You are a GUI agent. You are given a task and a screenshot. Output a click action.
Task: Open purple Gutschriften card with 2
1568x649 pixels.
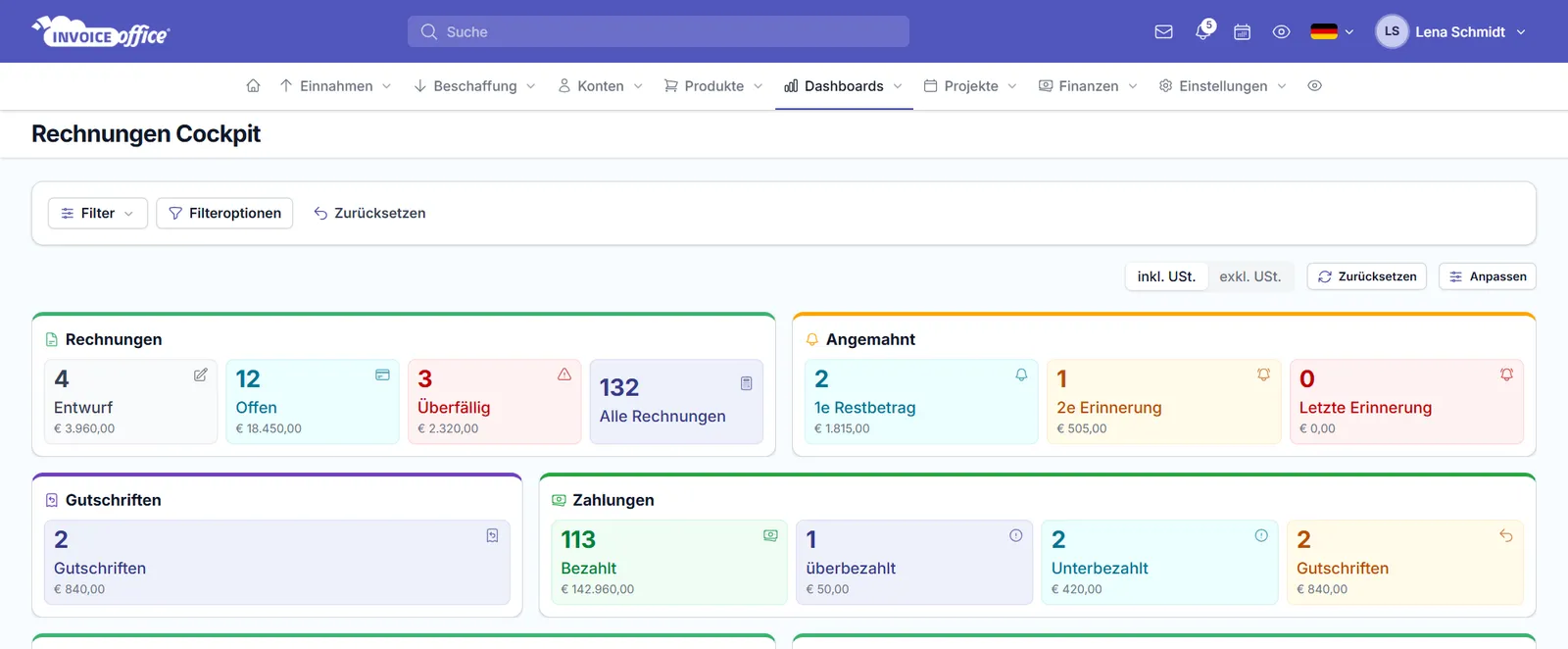(277, 563)
